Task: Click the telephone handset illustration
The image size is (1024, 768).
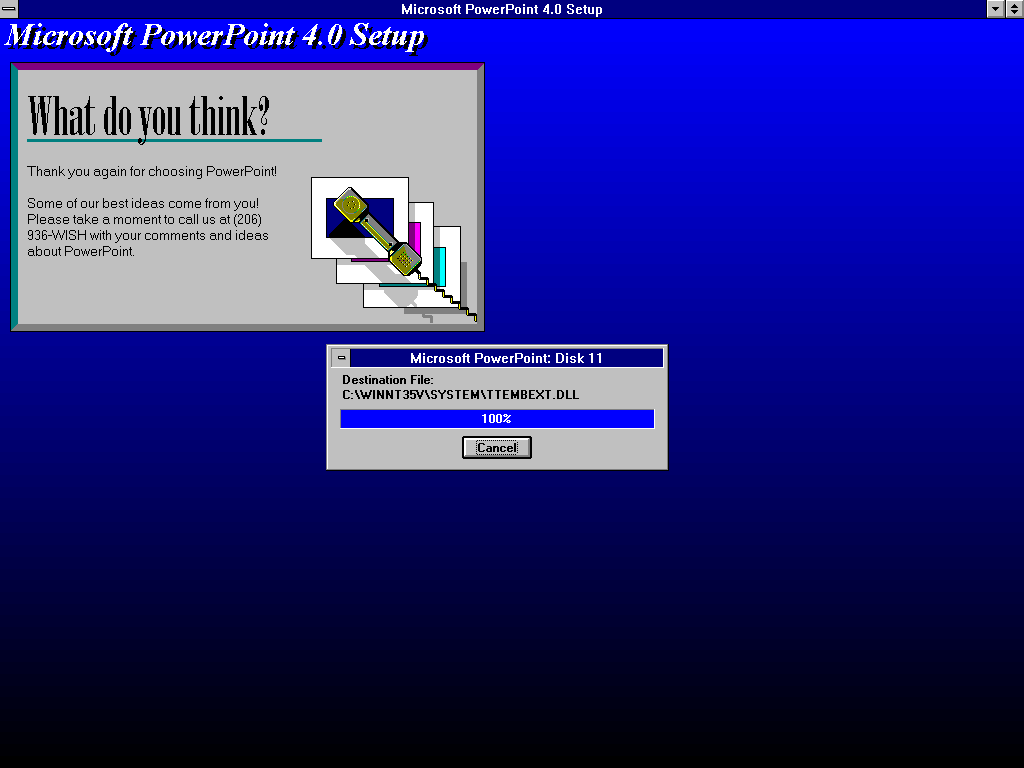Action: [x=378, y=232]
